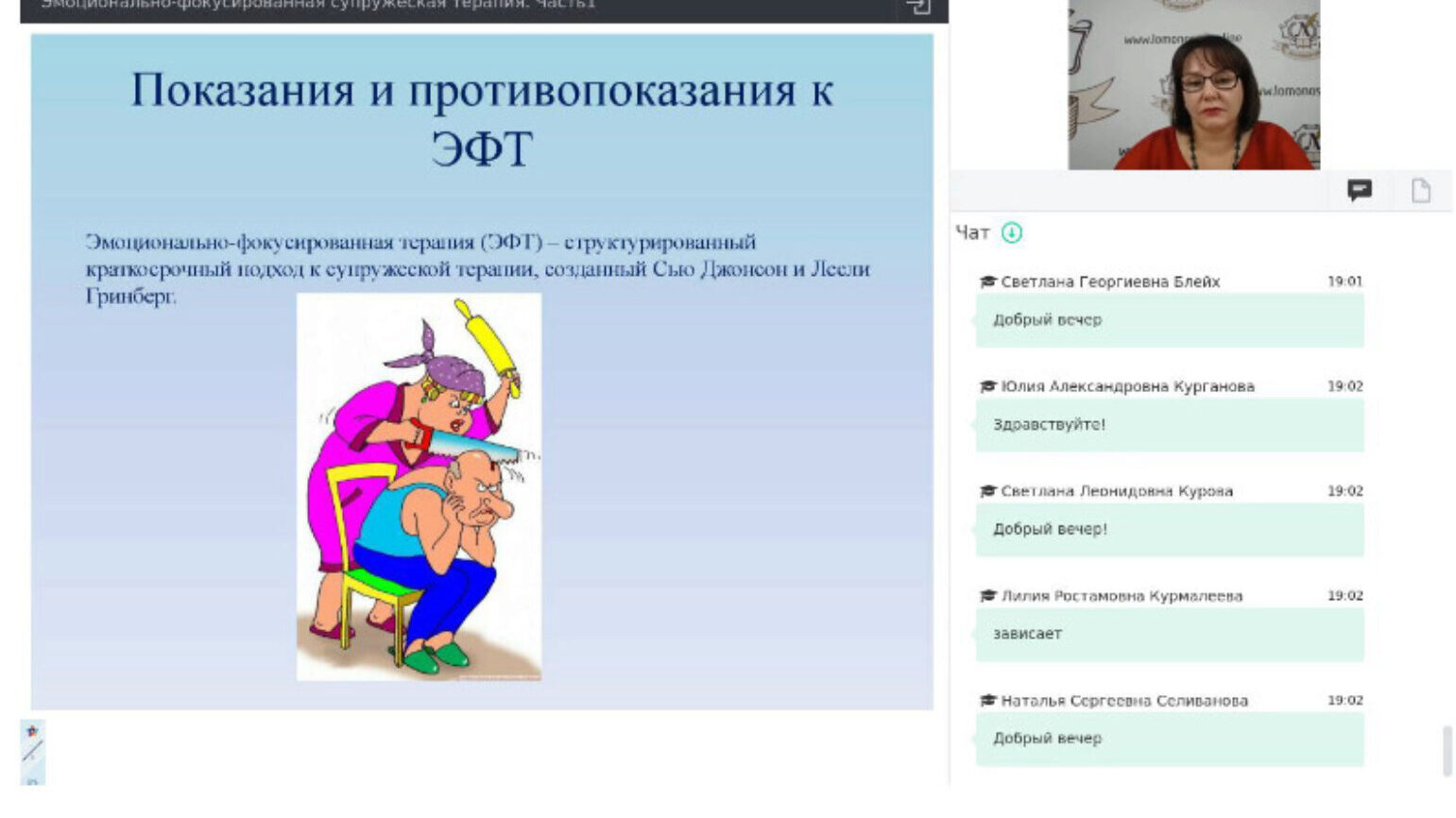Click the 19:01 timestamp on first message
Viewport: 1456px width, 818px height.
pyautogui.click(x=1345, y=281)
